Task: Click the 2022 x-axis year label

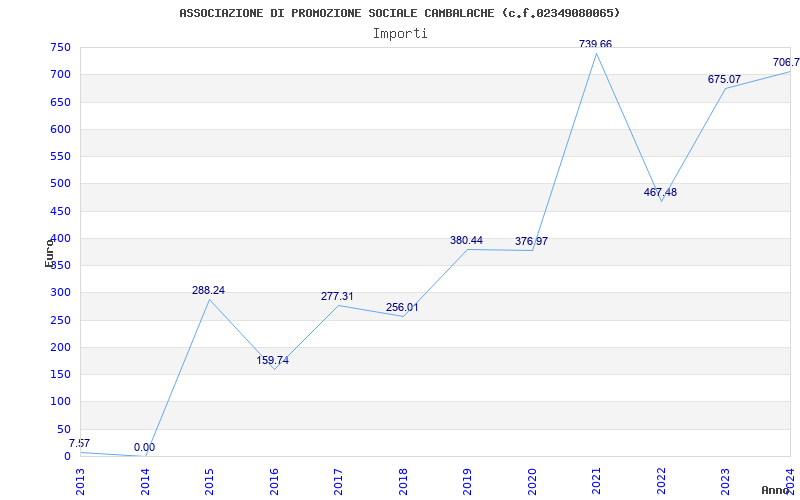Action: tap(661, 481)
